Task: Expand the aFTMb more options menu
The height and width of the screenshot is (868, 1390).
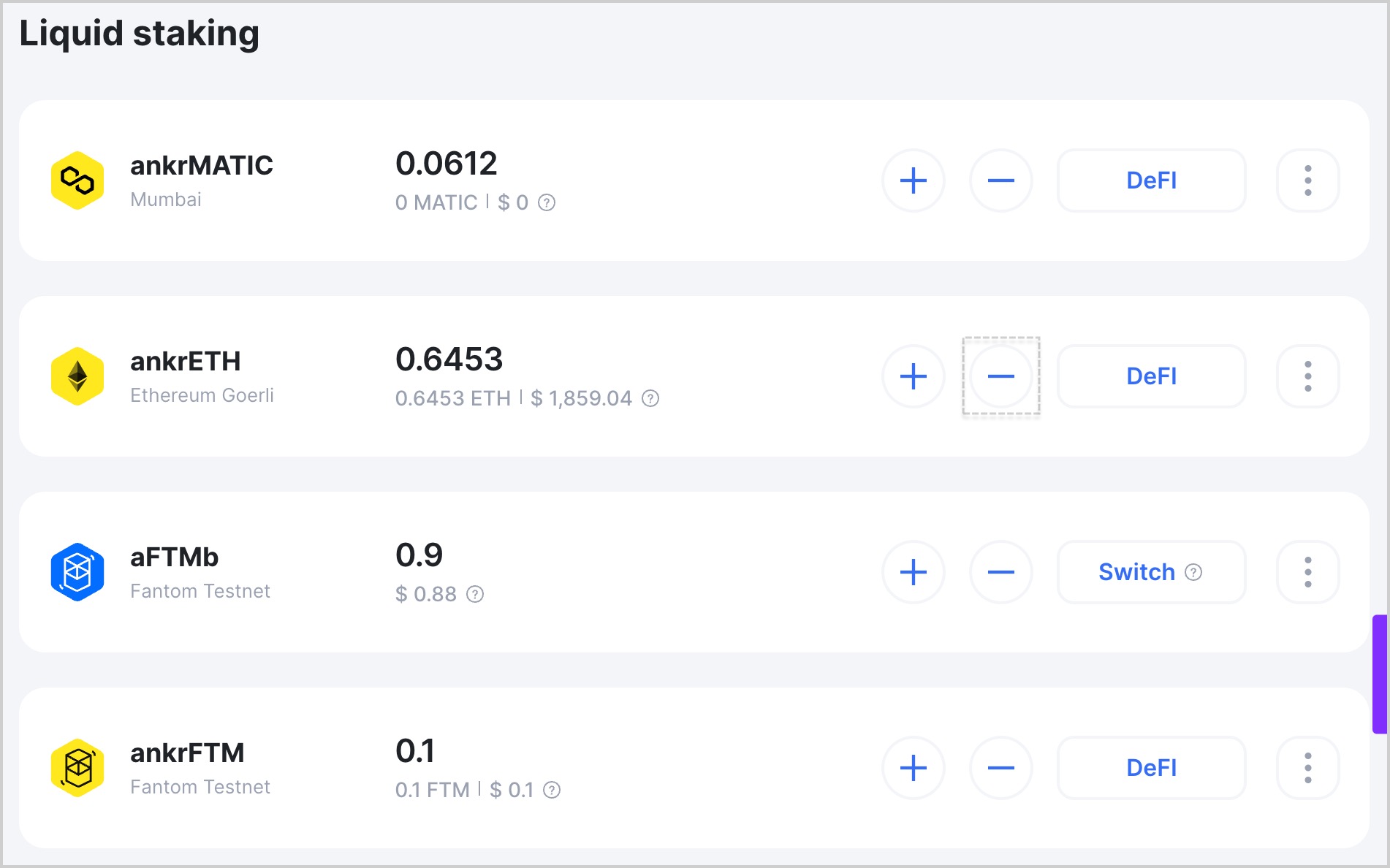Action: (1307, 572)
